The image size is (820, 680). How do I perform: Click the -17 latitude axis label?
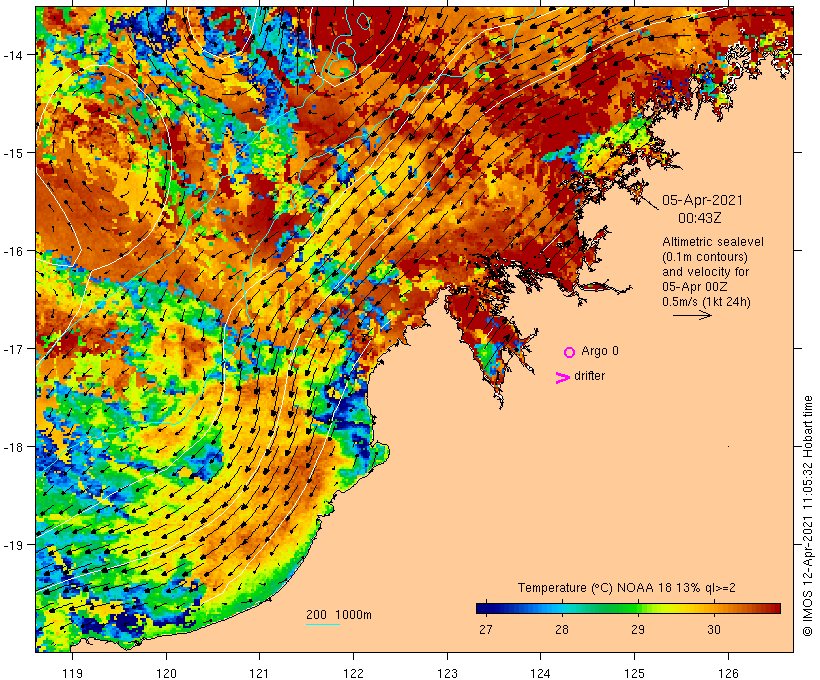pos(12,349)
